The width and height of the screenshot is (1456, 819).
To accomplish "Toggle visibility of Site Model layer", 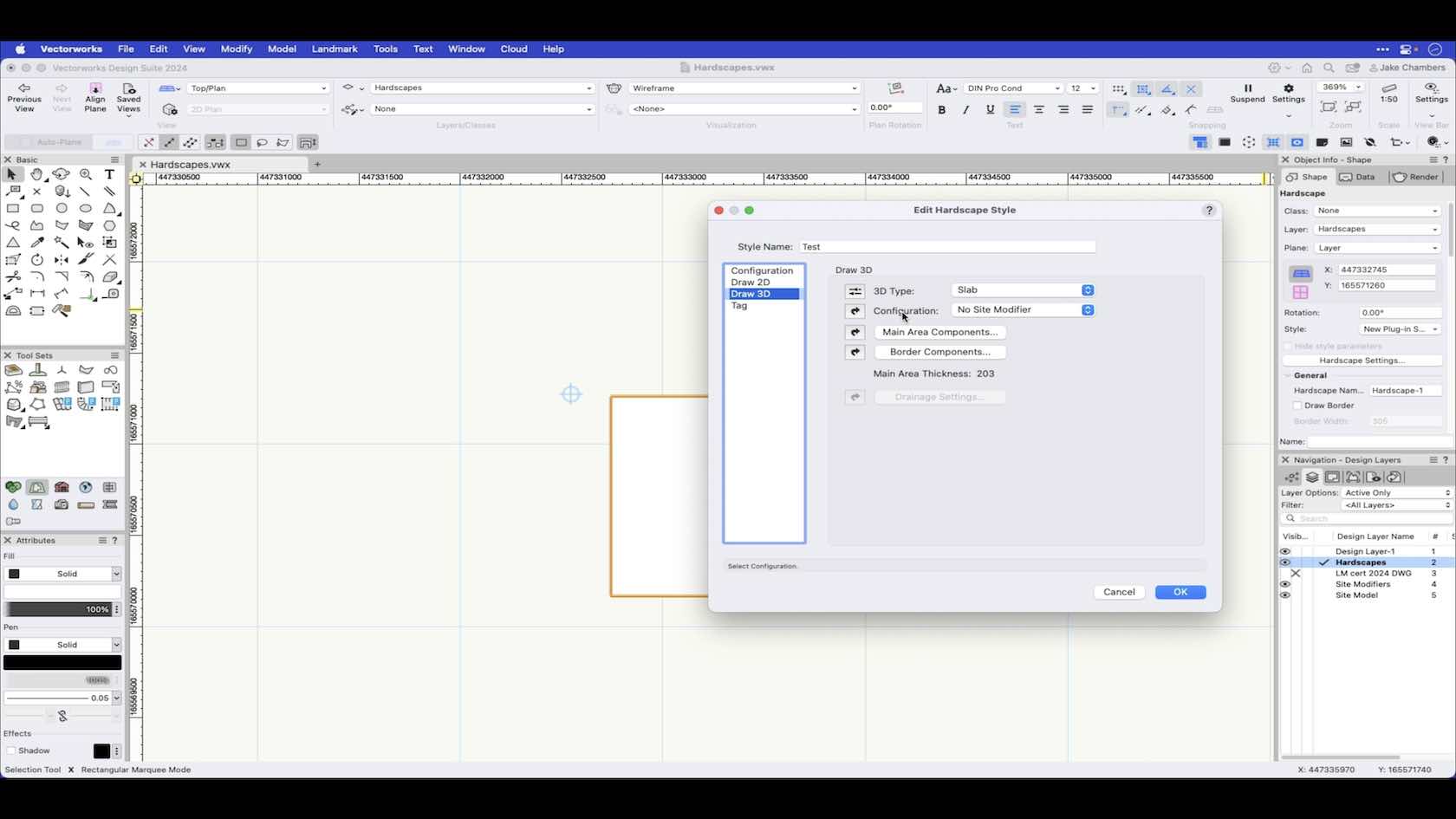I will point(1285,595).
